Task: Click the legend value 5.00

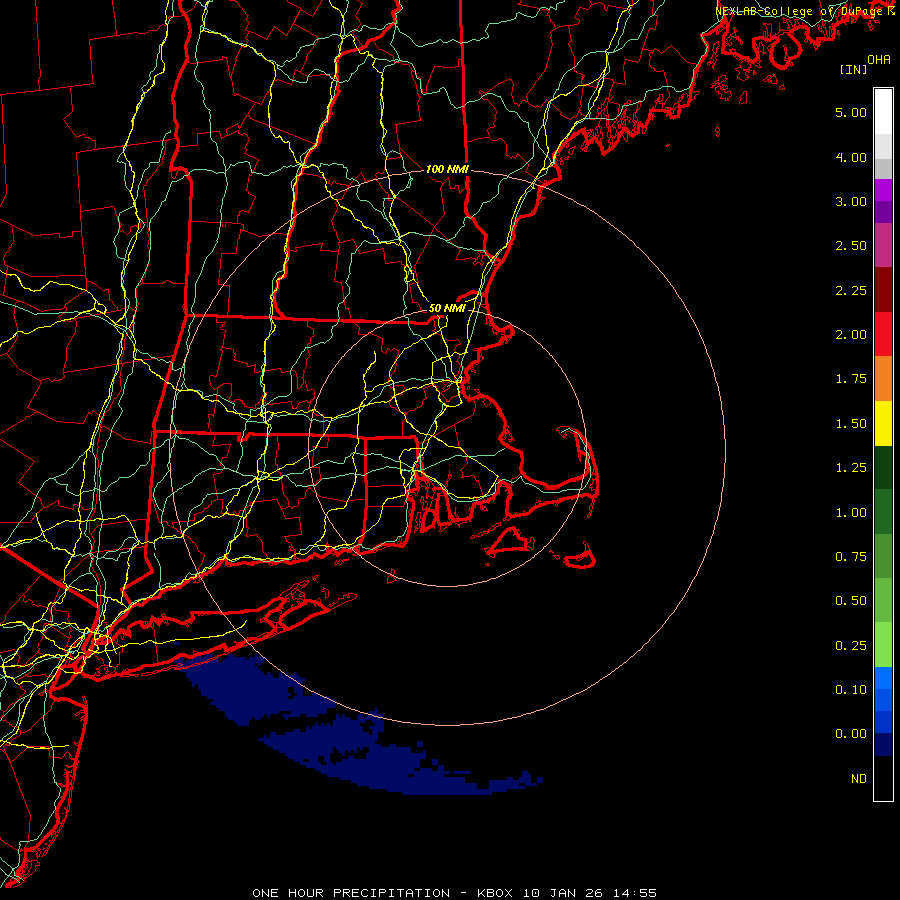Action: pos(851,112)
